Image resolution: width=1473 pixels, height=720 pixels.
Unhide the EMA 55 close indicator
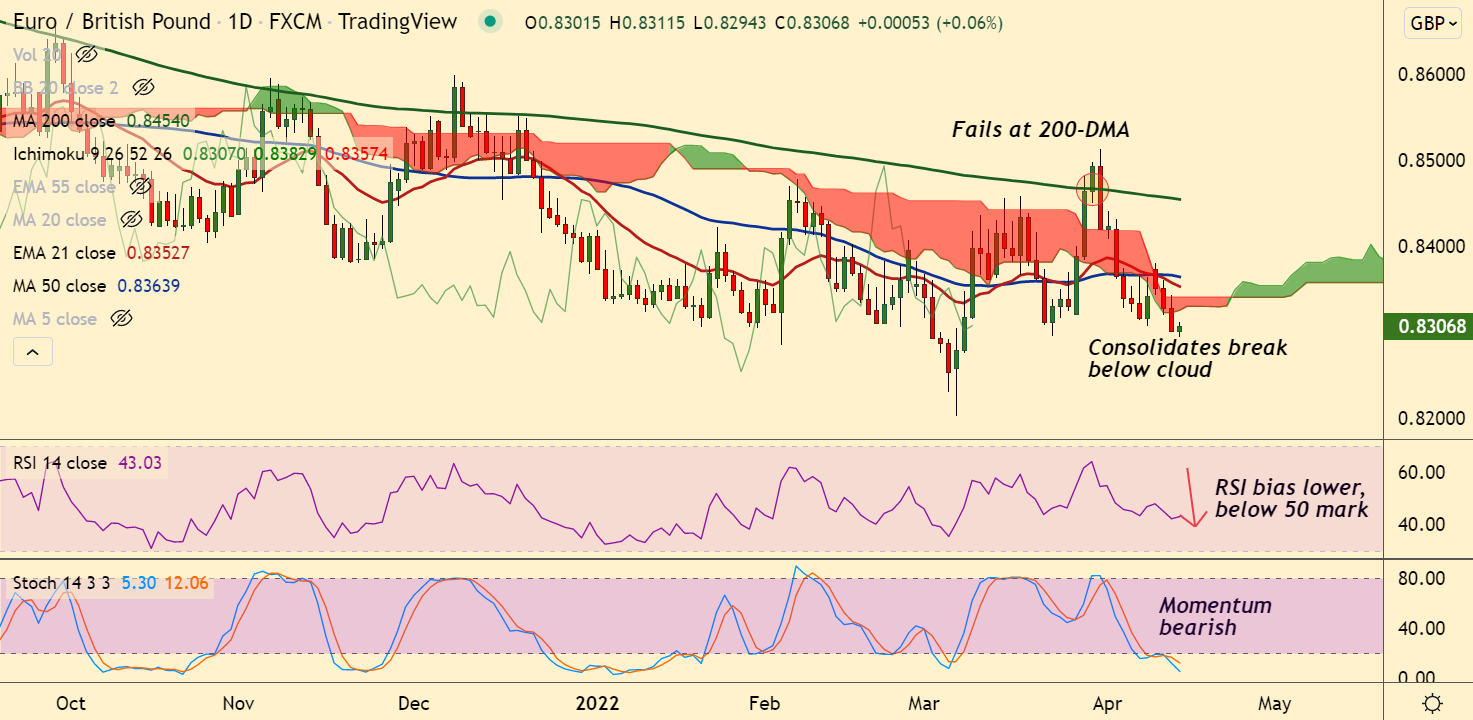[x=140, y=187]
